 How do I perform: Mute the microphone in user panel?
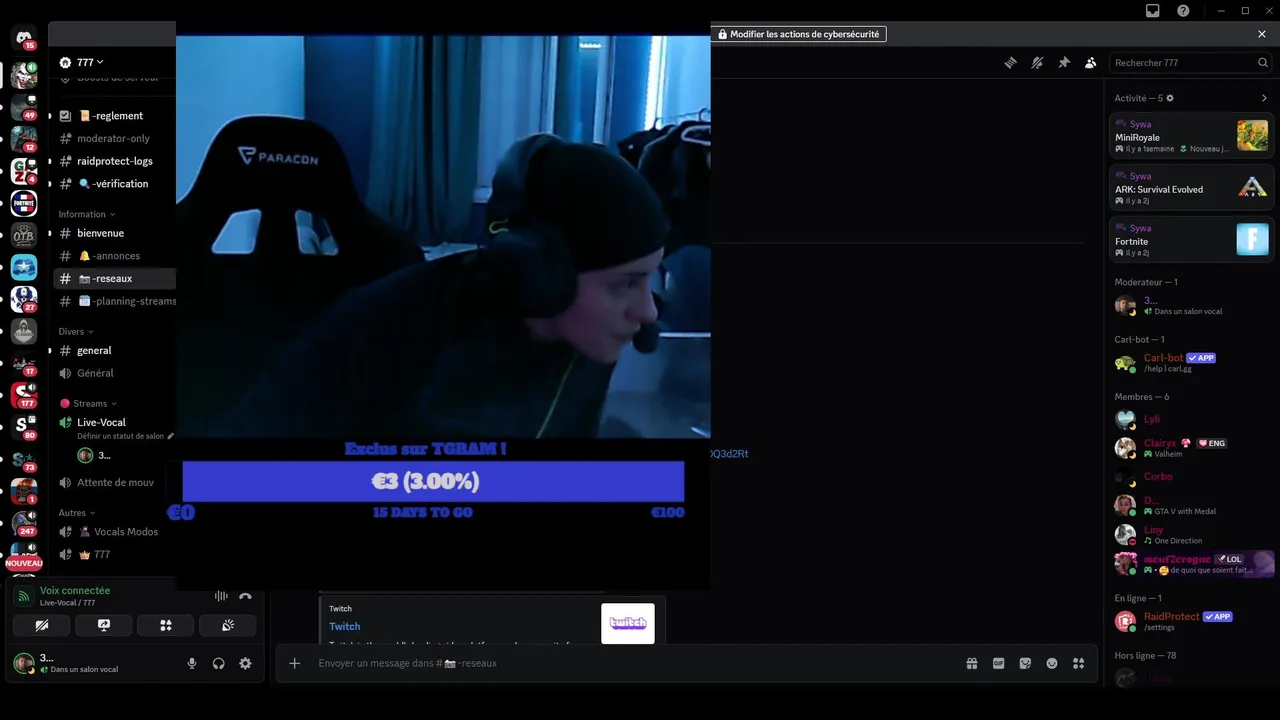pyautogui.click(x=192, y=663)
